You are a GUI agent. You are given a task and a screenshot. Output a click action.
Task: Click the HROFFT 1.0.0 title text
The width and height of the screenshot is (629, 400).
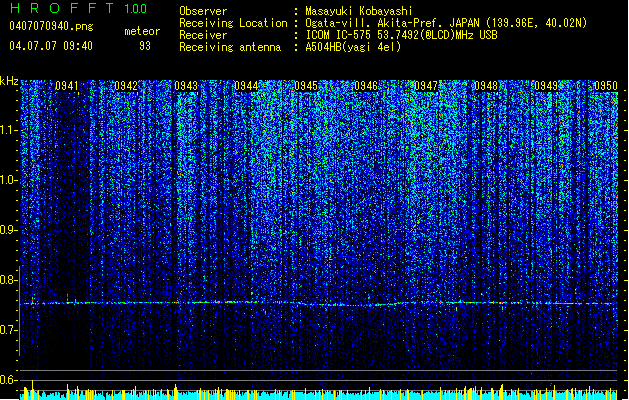[79, 8]
